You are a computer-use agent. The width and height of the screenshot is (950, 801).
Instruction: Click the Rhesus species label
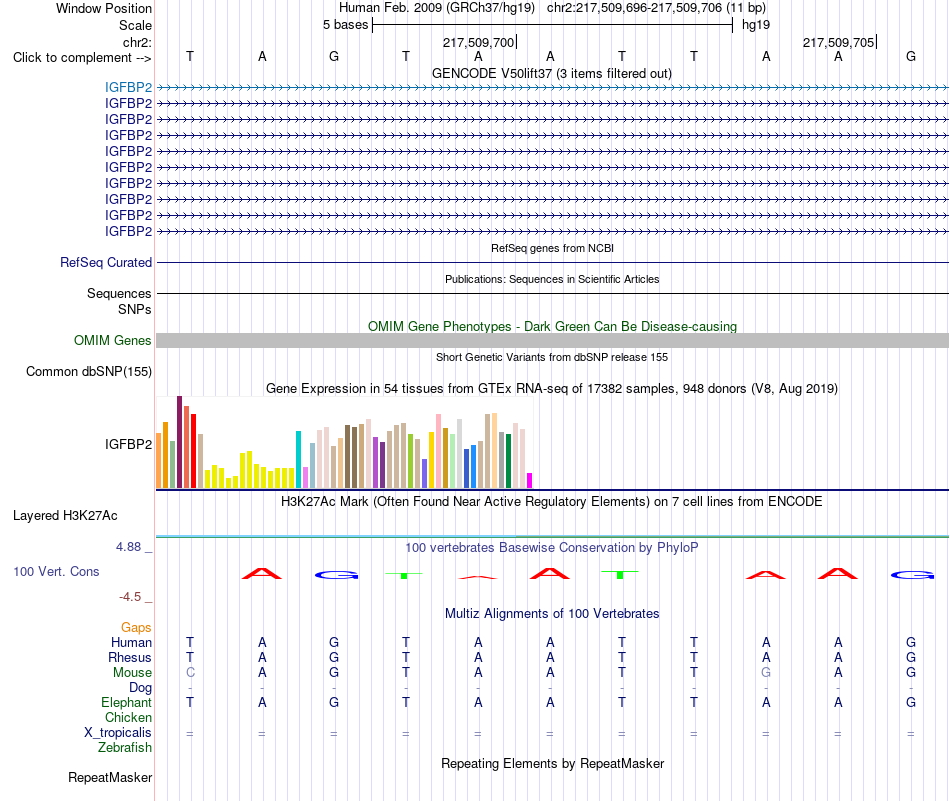(x=130, y=657)
